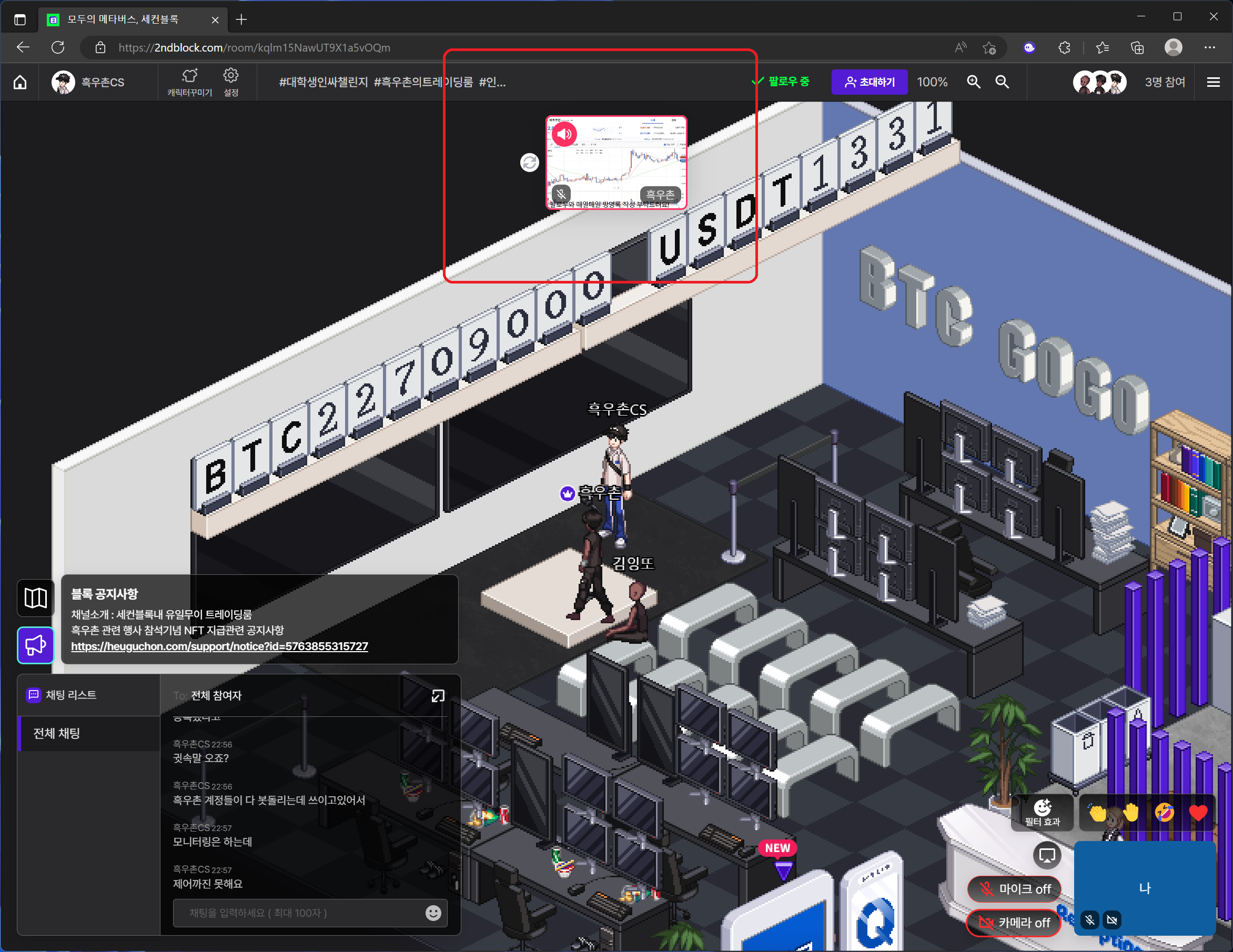Click the zoom in magnifier icon

coord(973,82)
